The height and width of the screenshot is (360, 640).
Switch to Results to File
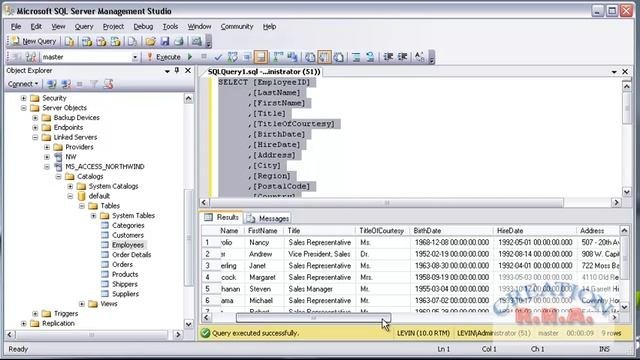point(338,57)
